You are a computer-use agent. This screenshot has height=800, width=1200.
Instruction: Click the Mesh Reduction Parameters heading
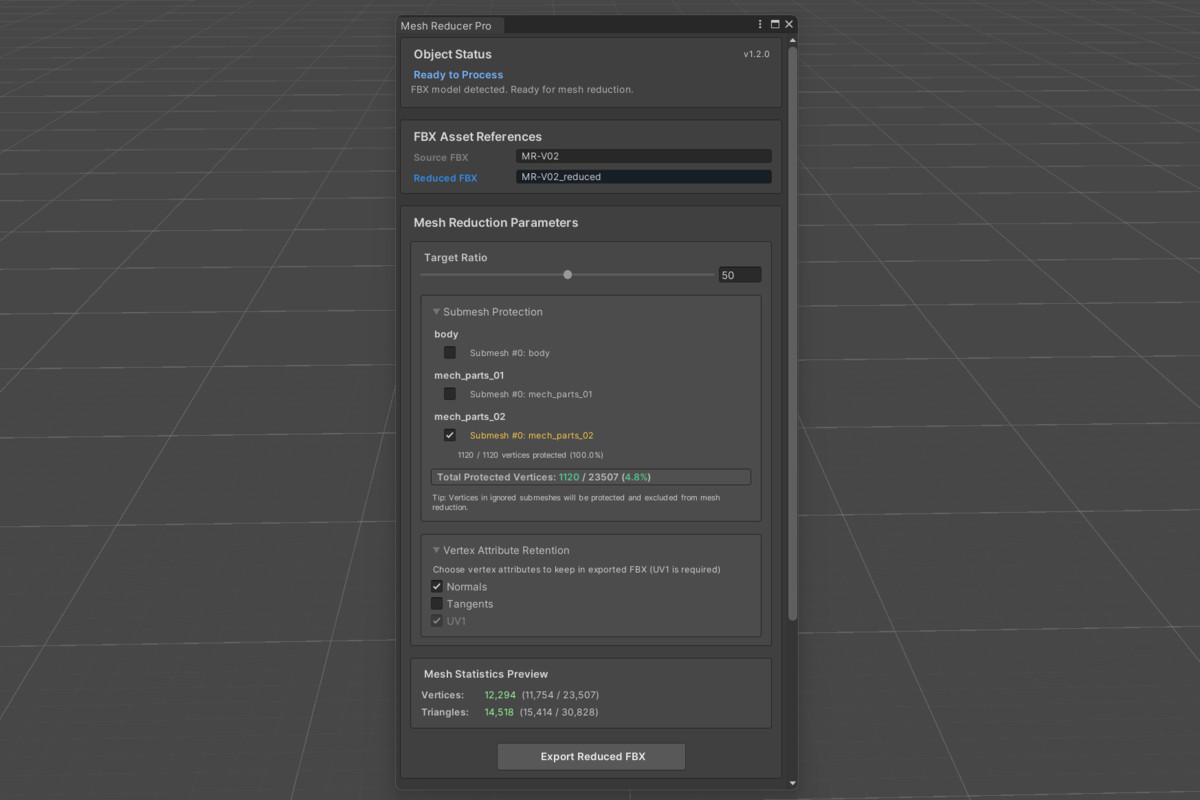point(496,223)
